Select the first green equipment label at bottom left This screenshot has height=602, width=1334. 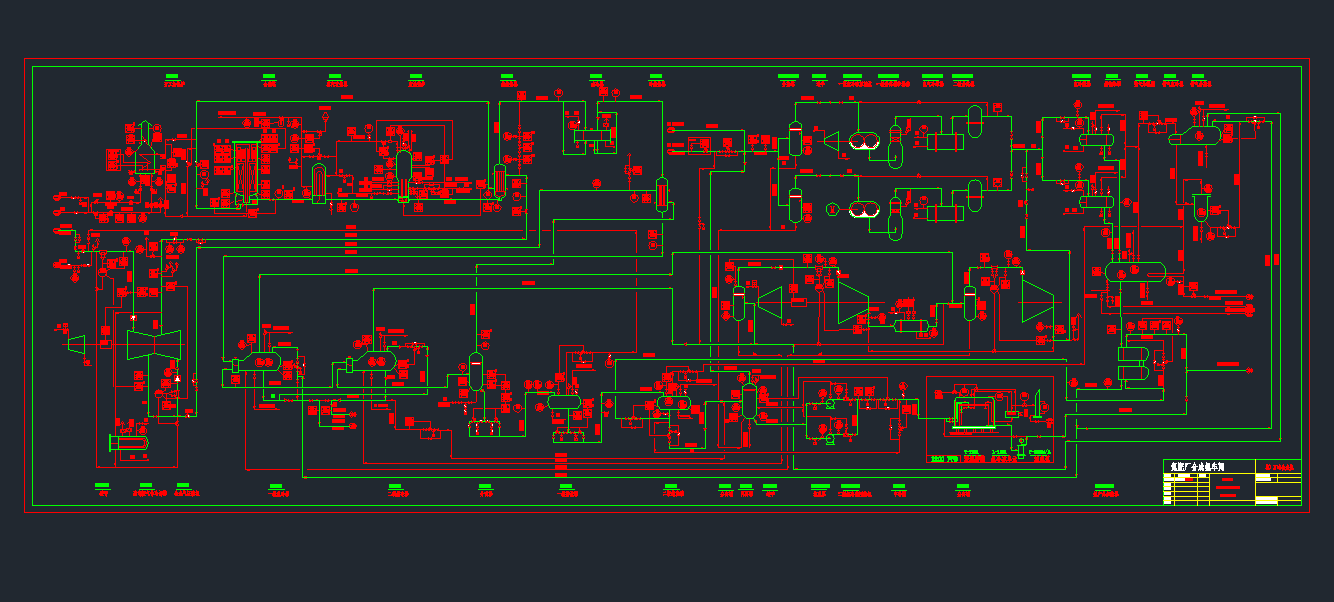tap(102, 486)
